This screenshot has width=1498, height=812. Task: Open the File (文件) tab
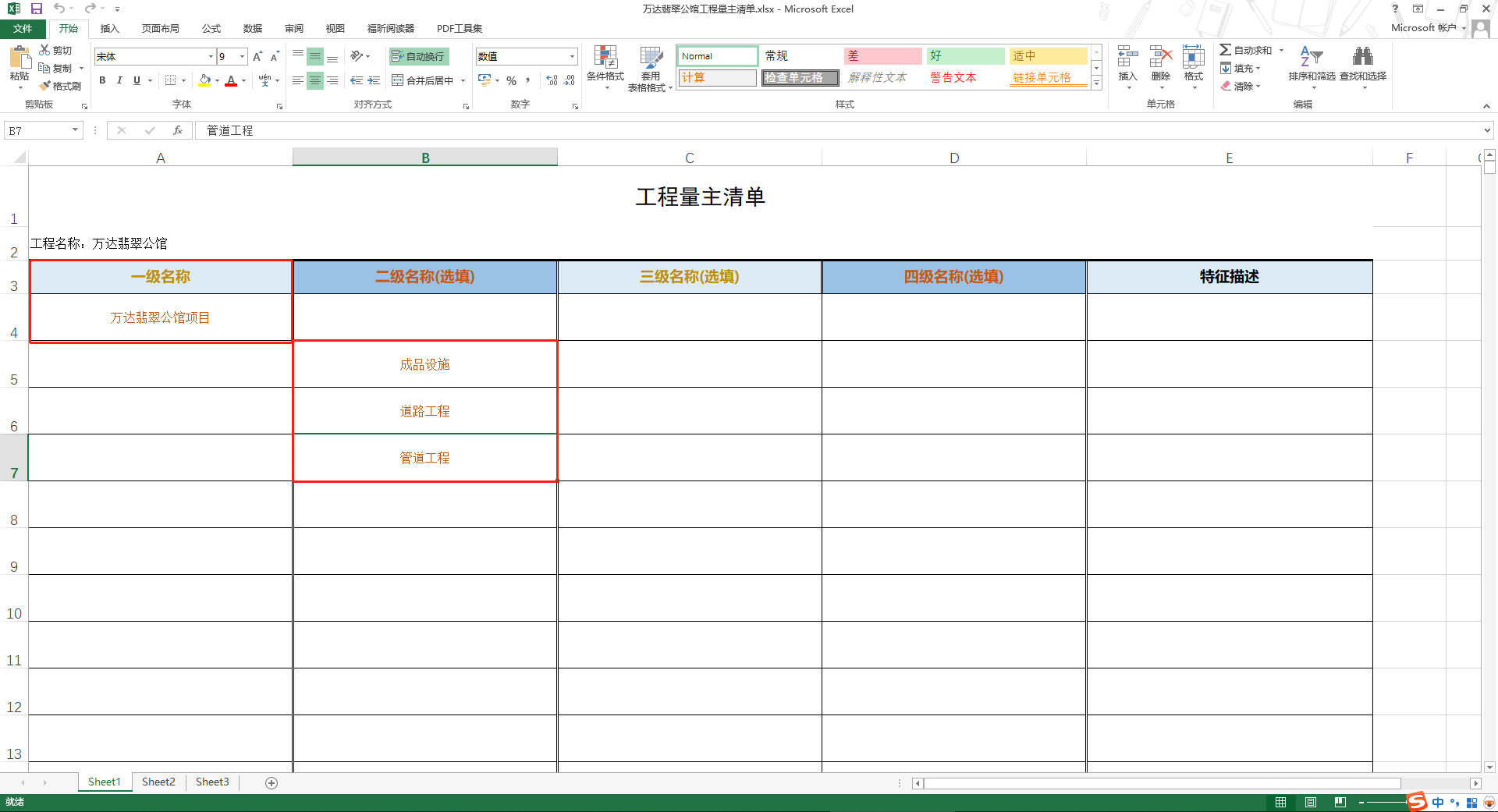(23, 29)
